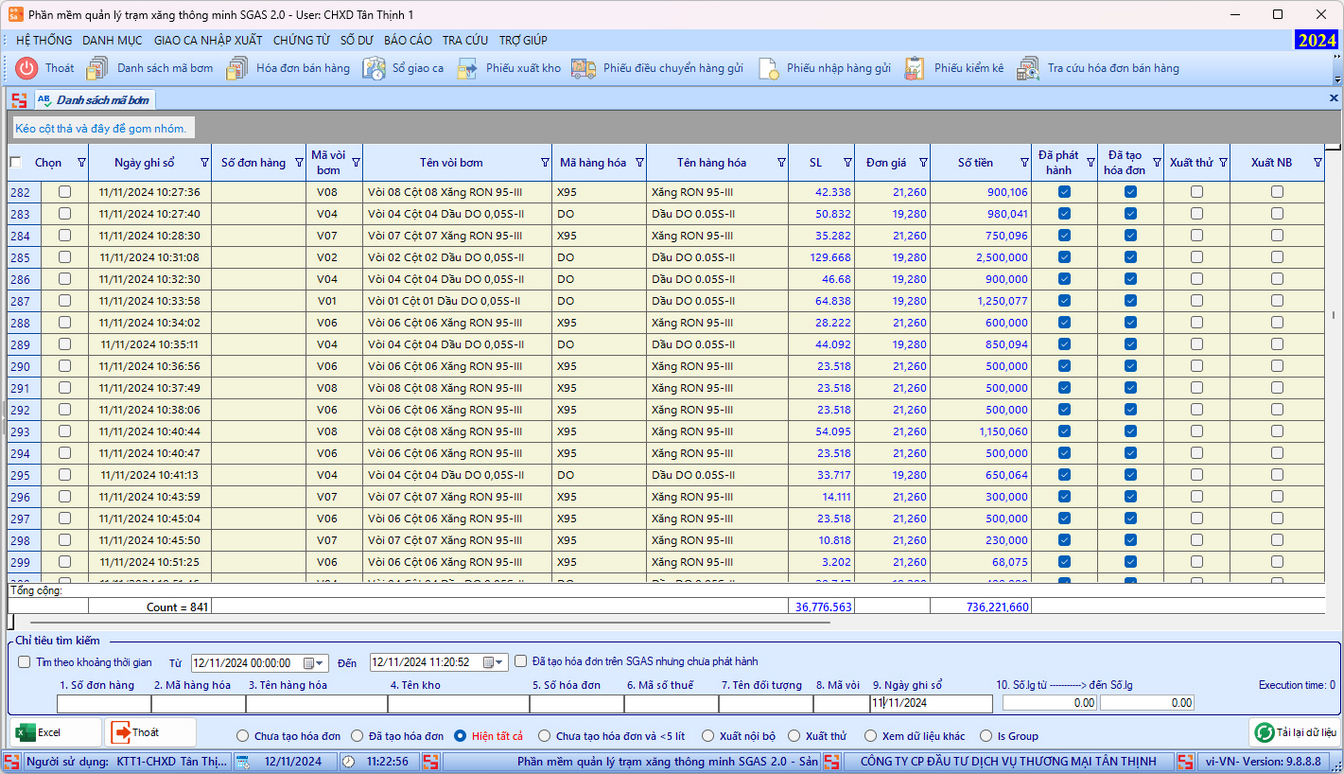Open the BÁO CÁO menu
Viewport: 1344px width, 774px height.
[408, 40]
